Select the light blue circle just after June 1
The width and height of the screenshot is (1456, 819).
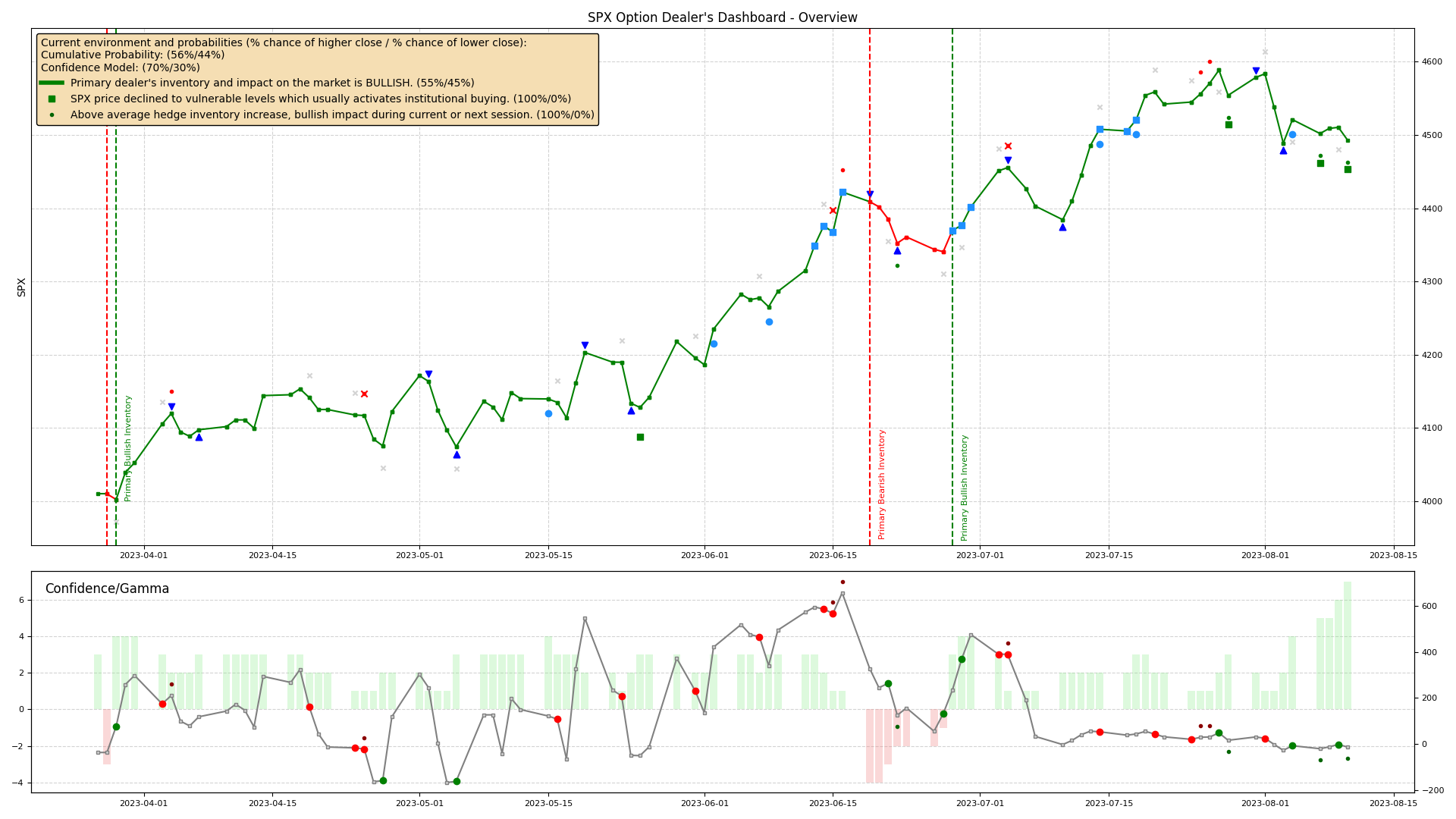pyautogui.click(x=714, y=344)
